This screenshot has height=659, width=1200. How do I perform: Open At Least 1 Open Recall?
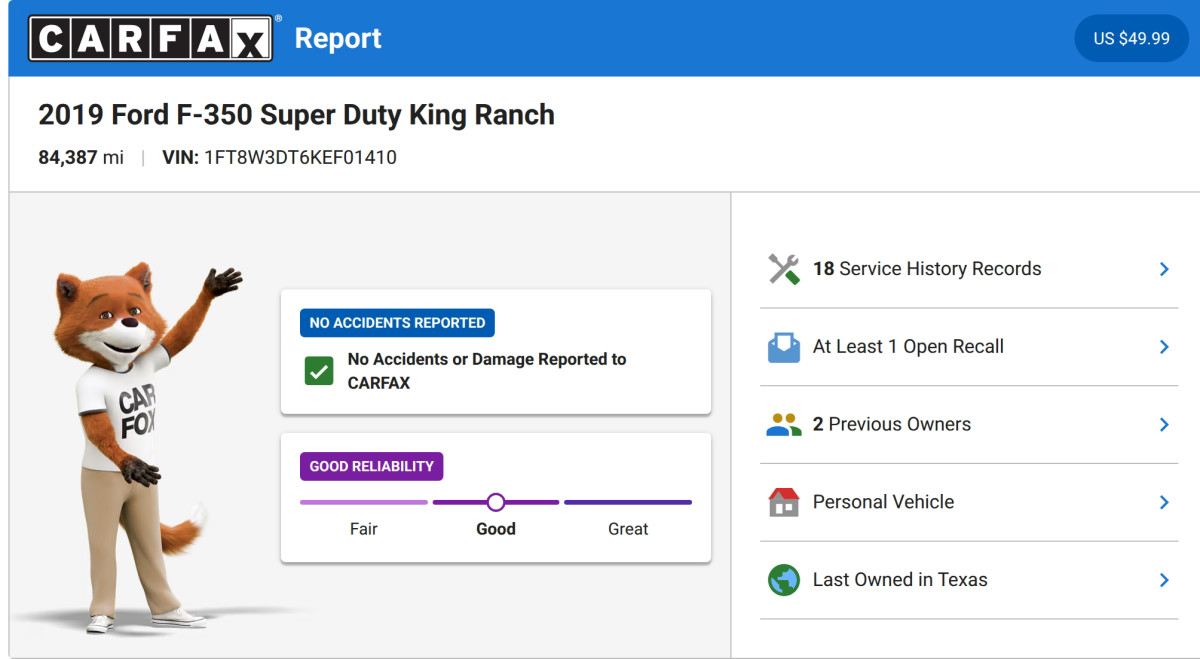(969, 347)
